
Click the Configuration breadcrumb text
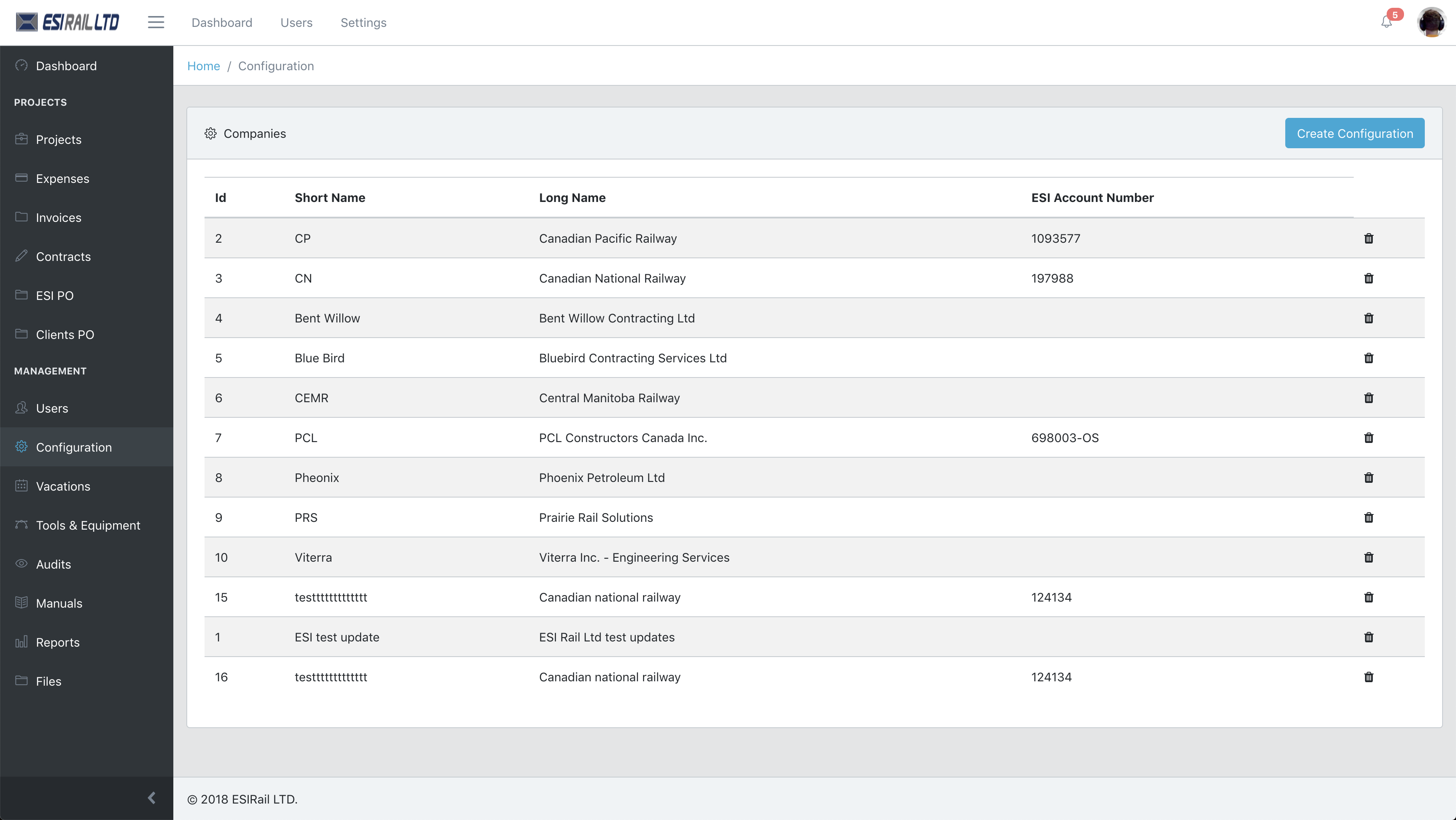[x=276, y=66]
